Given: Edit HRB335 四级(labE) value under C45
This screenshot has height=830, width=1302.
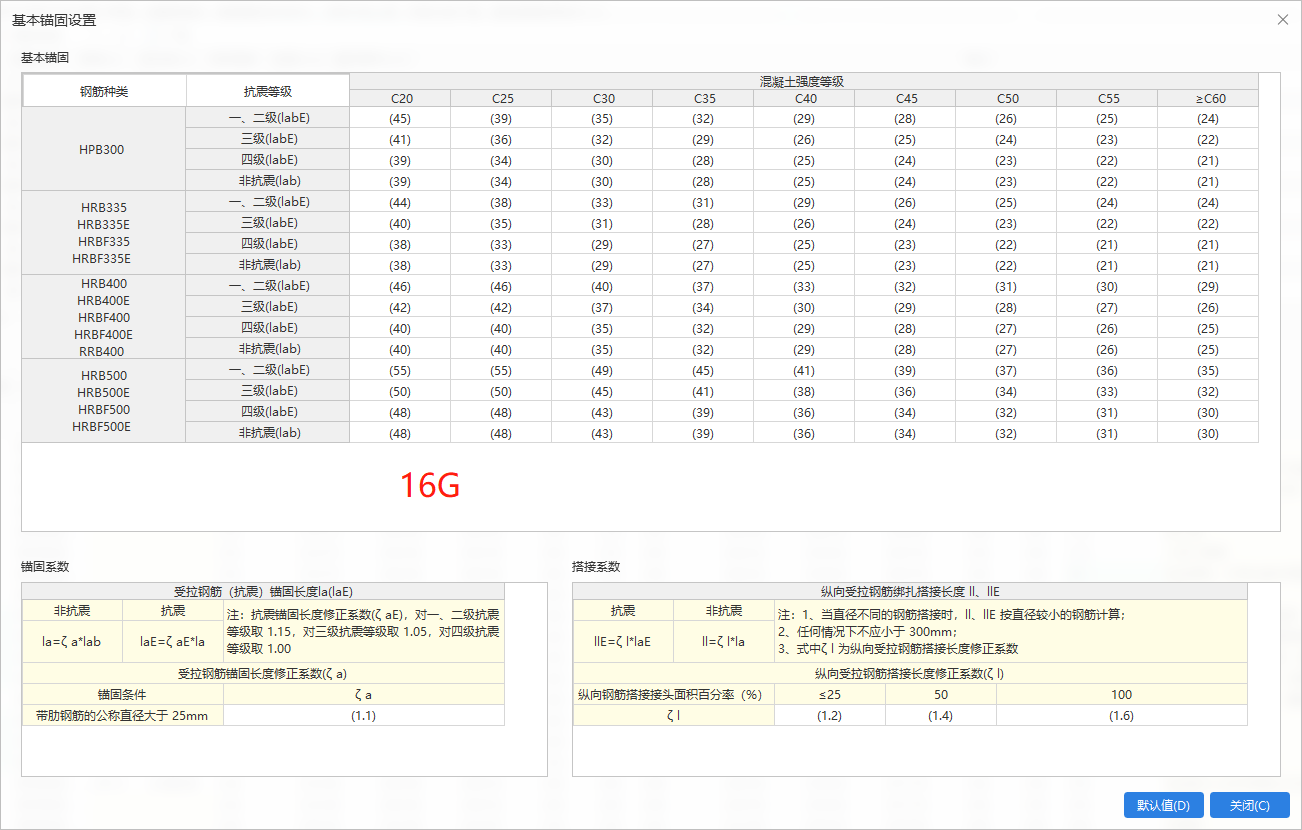Looking at the screenshot, I should [x=906, y=244].
